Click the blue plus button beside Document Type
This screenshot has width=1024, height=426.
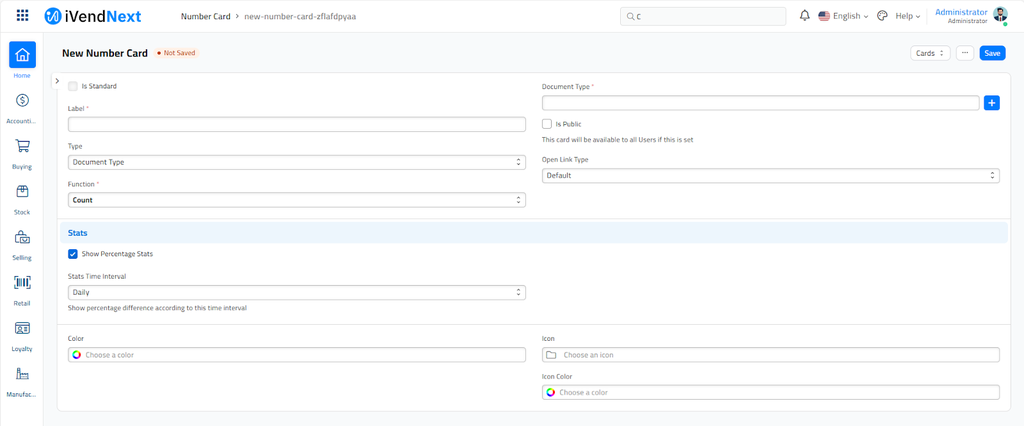[991, 103]
